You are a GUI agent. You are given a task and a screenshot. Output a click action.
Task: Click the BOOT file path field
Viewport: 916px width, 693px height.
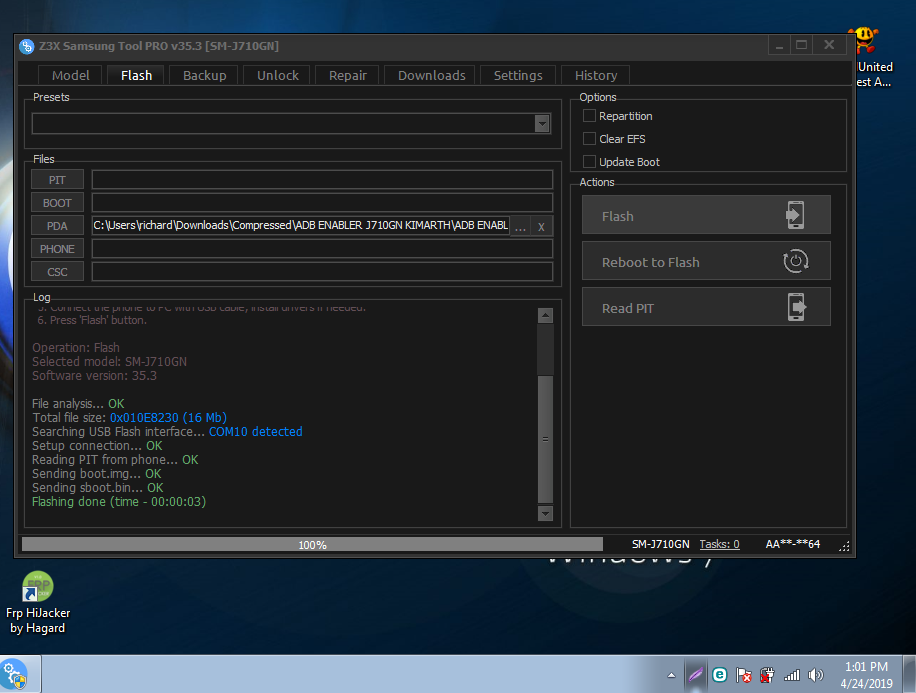click(x=322, y=203)
